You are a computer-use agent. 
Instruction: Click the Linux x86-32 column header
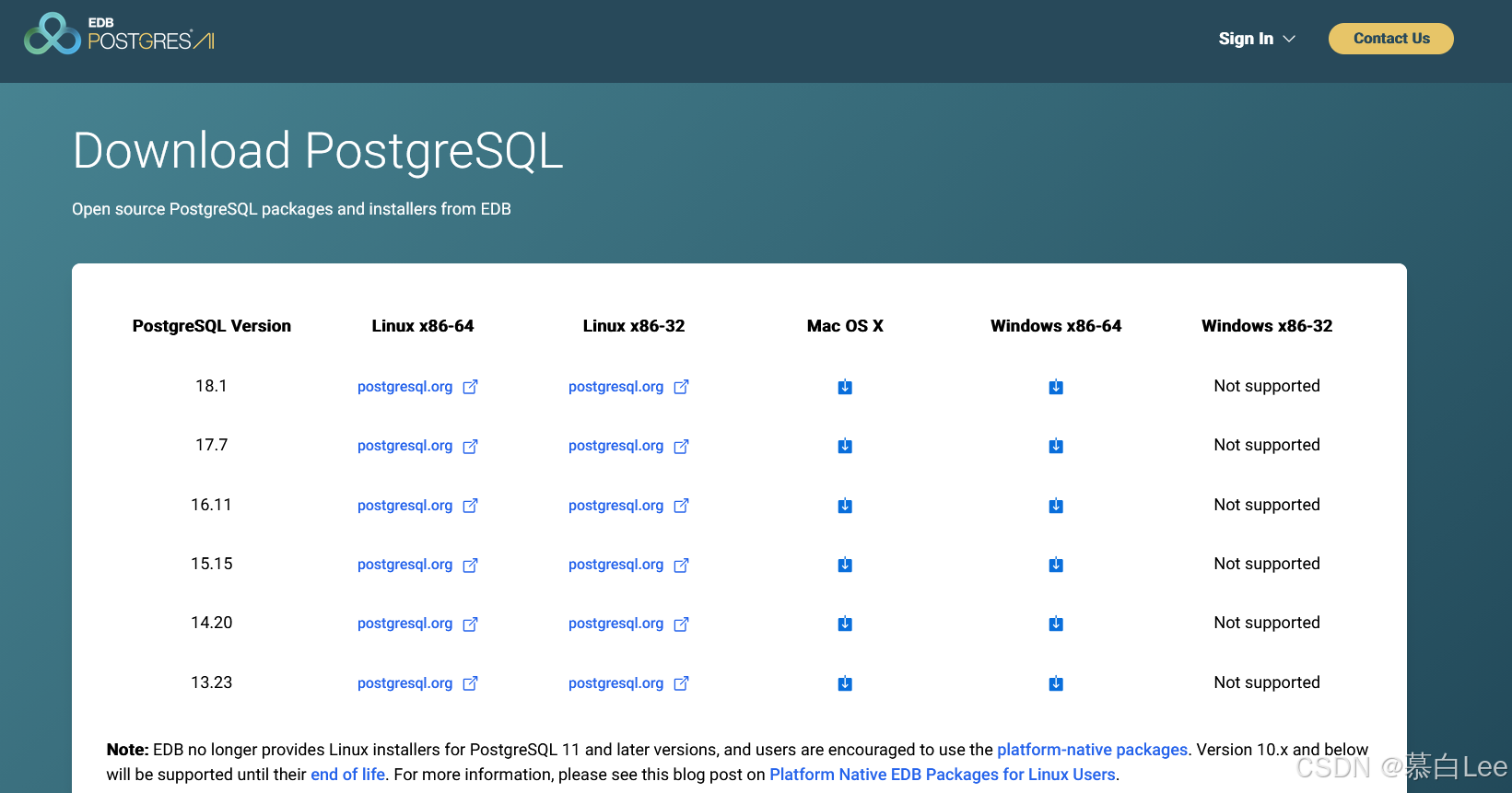pyautogui.click(x=634, y=326)
